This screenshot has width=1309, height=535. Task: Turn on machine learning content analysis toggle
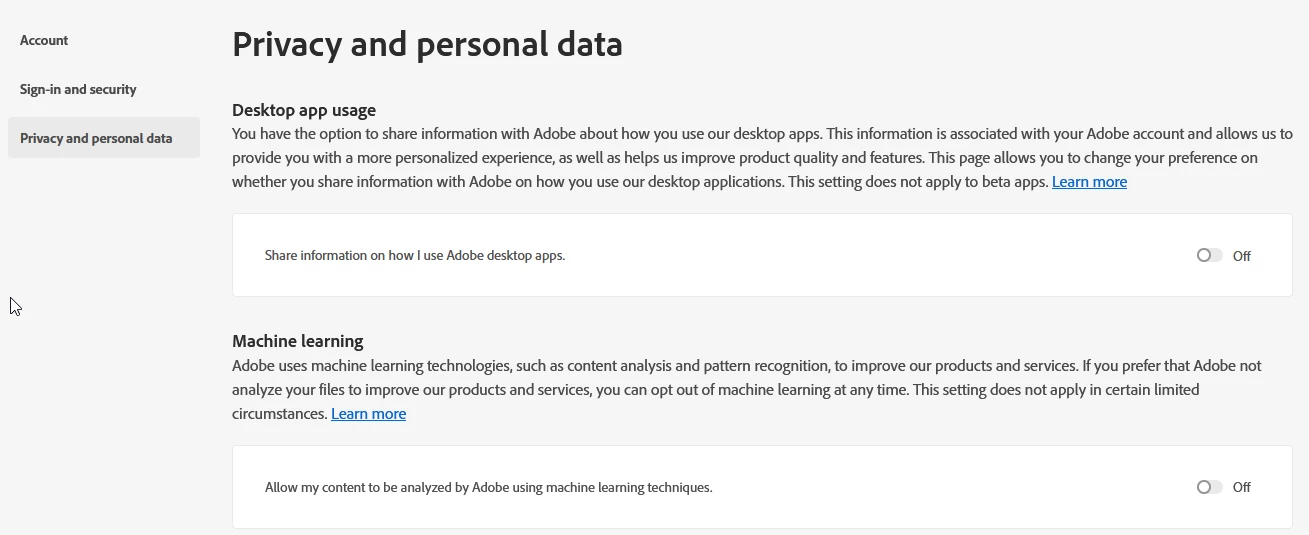tap(1209, 488)
